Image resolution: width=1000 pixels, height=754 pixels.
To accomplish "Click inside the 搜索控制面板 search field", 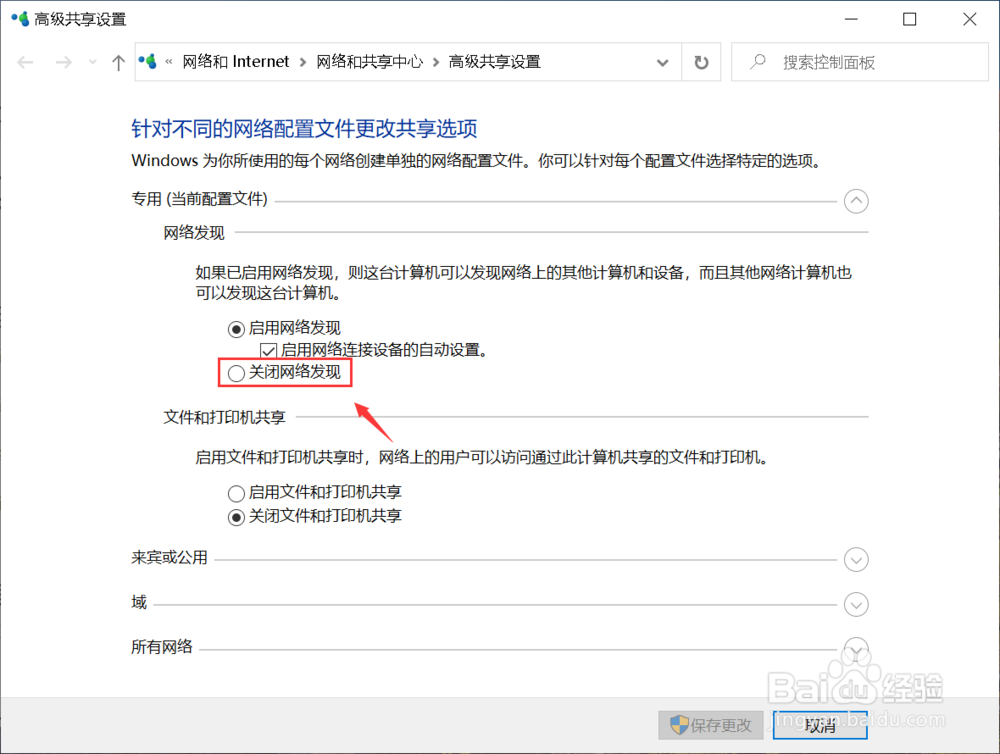I will point(850,61).
